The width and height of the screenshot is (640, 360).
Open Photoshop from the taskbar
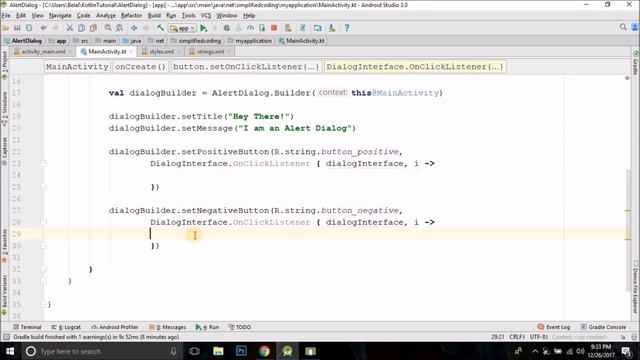[x=241, y=351]
